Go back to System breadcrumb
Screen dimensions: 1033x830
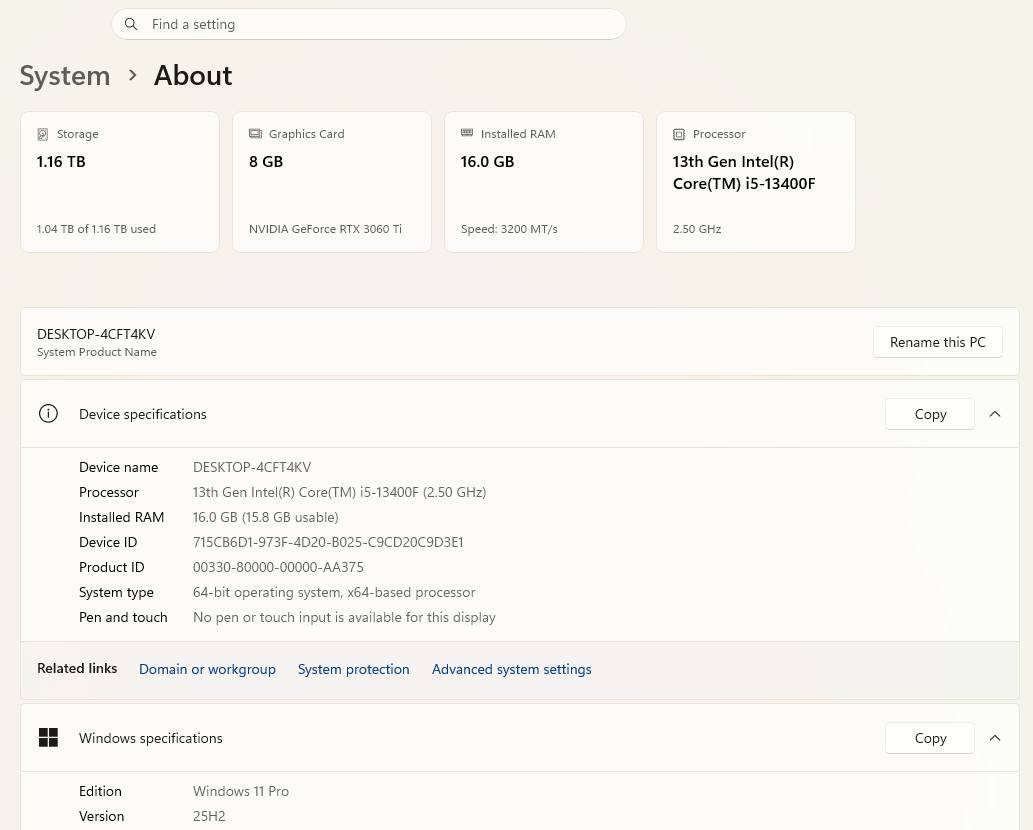pyautogui.click(x=65, y=75)
